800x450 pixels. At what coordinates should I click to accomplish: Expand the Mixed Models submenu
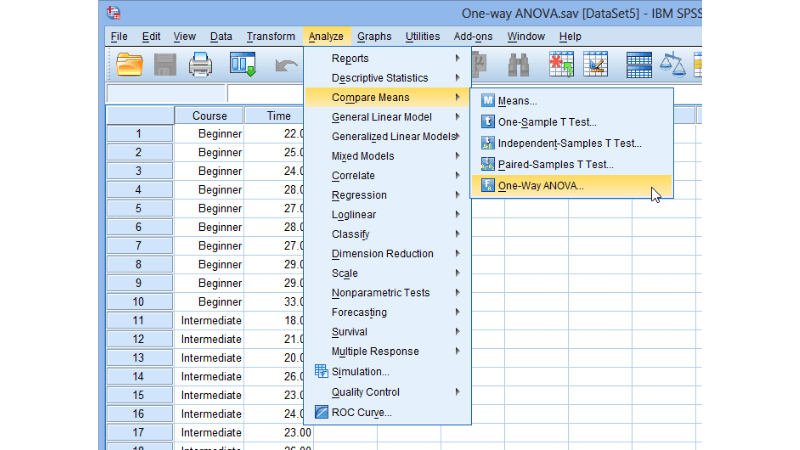(387, 156)
